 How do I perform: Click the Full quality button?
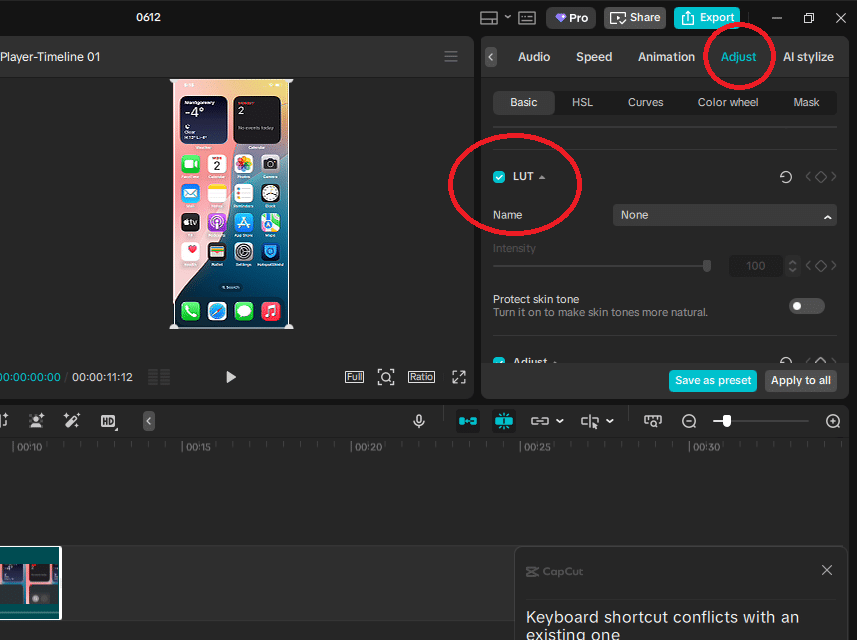(354, 377)
